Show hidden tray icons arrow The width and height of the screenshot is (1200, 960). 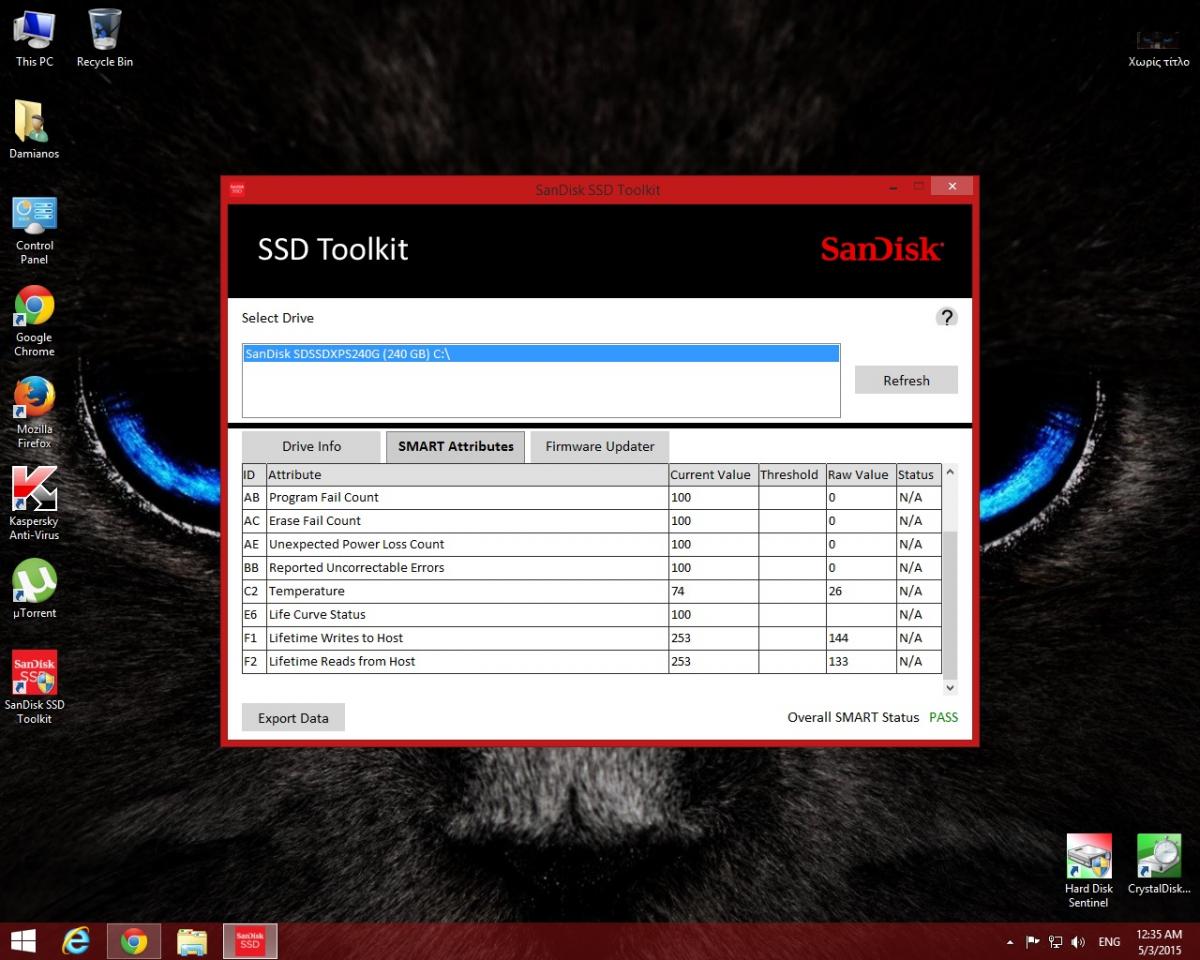1010,942
